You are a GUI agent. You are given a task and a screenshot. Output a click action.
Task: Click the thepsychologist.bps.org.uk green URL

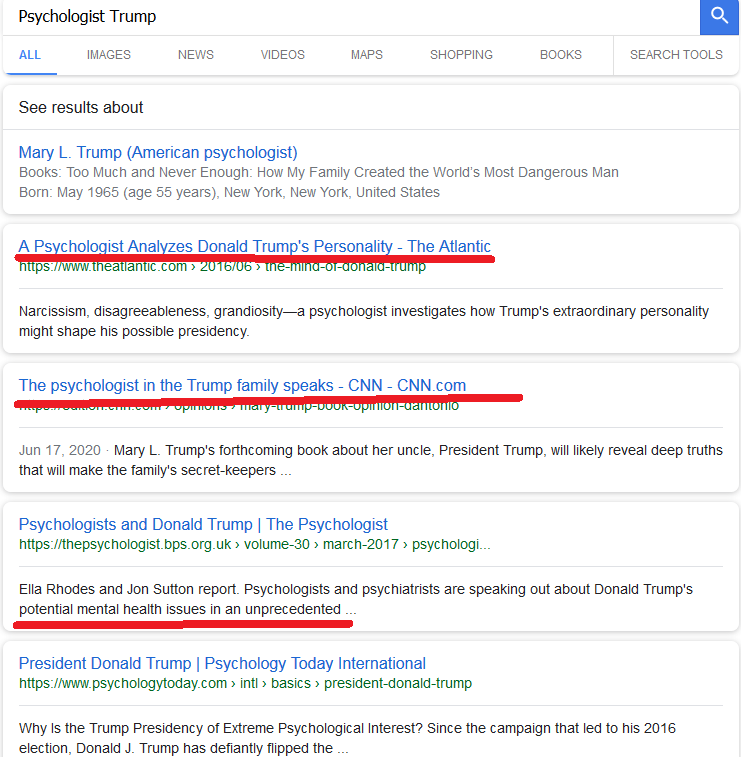click(x=254, y=545)
